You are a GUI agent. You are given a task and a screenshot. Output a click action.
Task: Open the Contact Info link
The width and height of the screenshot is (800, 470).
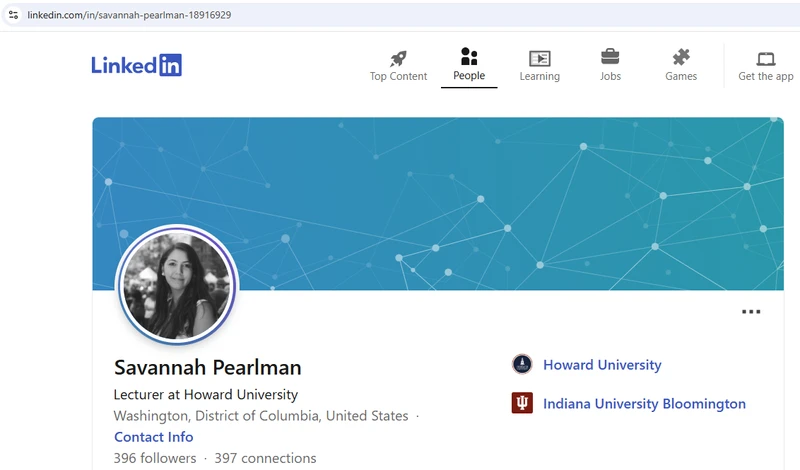coord(154,437)
